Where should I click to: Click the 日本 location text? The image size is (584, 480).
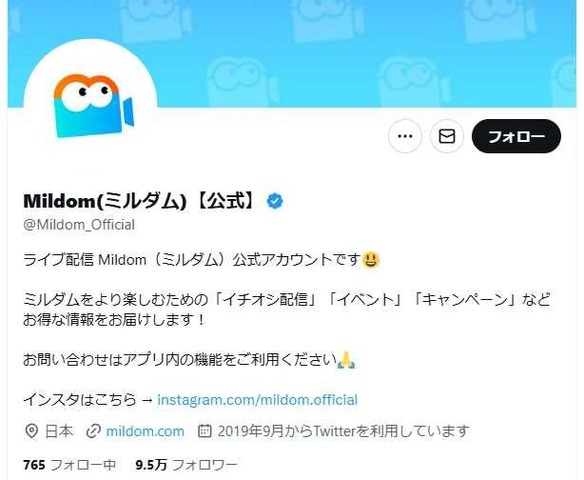pos(59,431)
